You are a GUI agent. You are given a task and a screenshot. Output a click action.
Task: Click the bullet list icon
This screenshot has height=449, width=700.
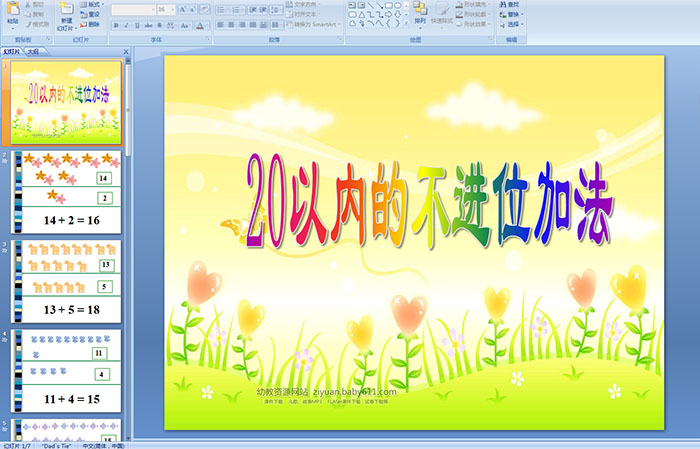click(x=223, y=9)
